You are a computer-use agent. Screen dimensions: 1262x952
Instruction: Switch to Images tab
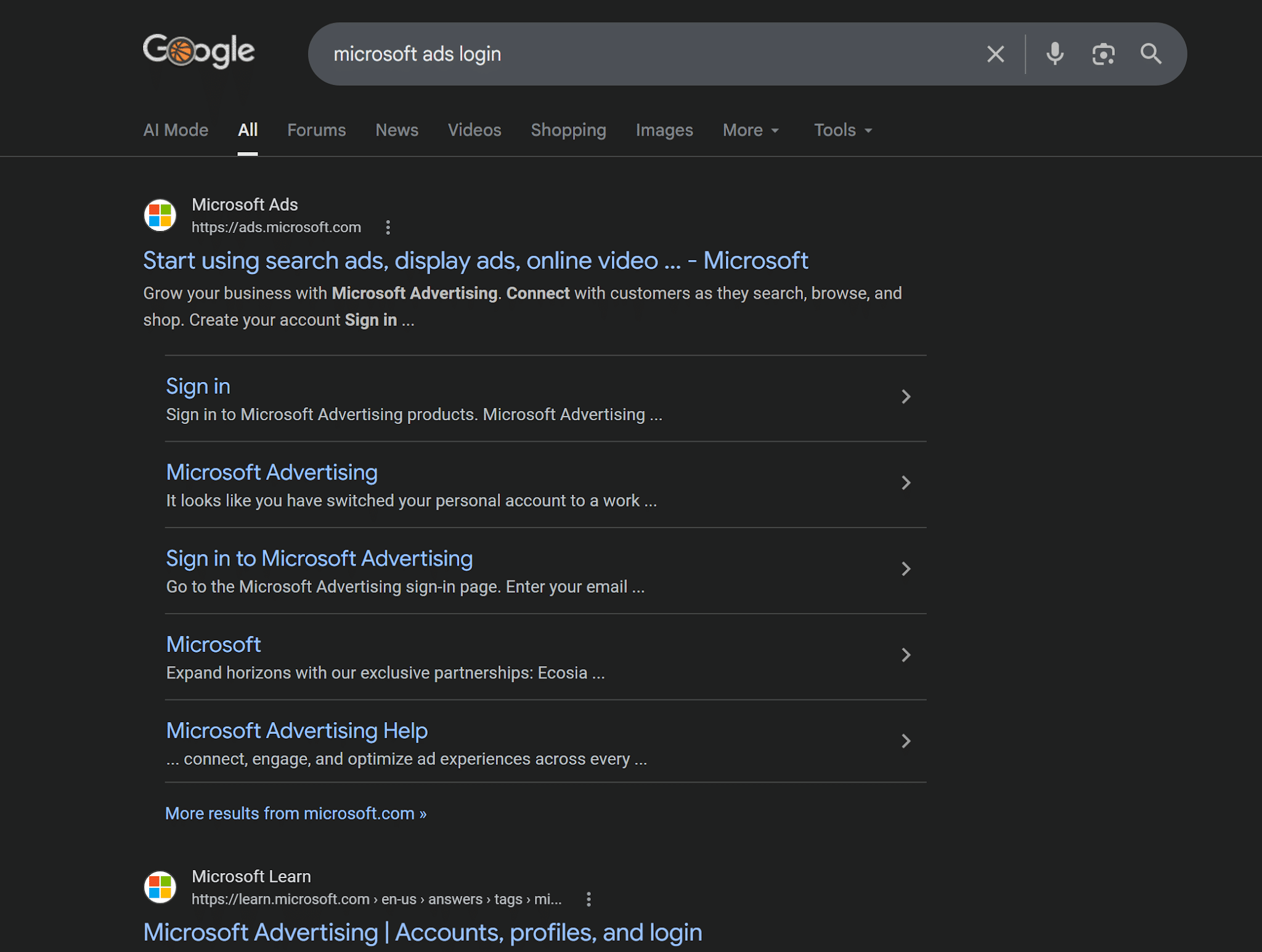[664, 130]
